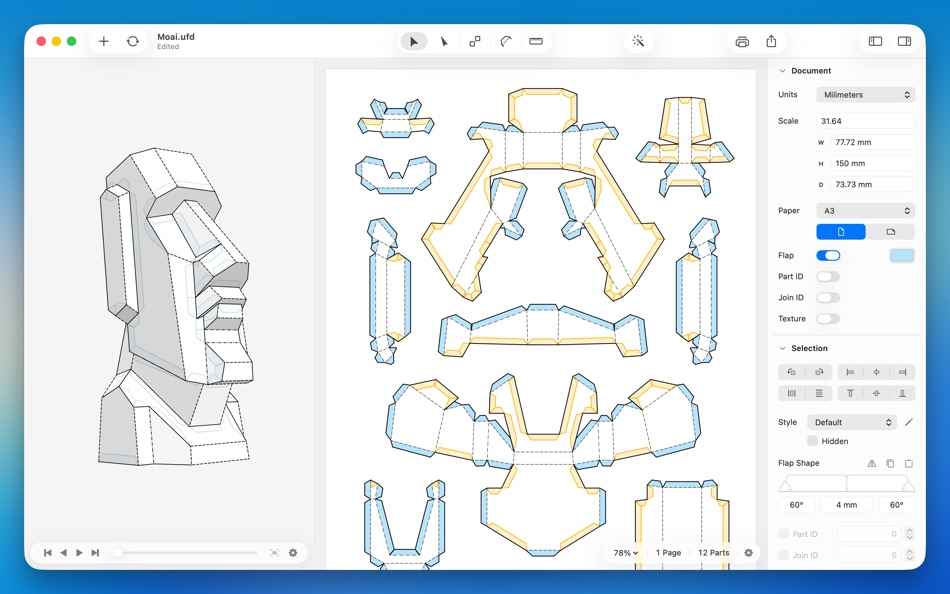The width and height of the screenshot is (950, 594).
Task: Rotate selection counterclockwise
Action: pyautogui.click(x=791, y=372)
